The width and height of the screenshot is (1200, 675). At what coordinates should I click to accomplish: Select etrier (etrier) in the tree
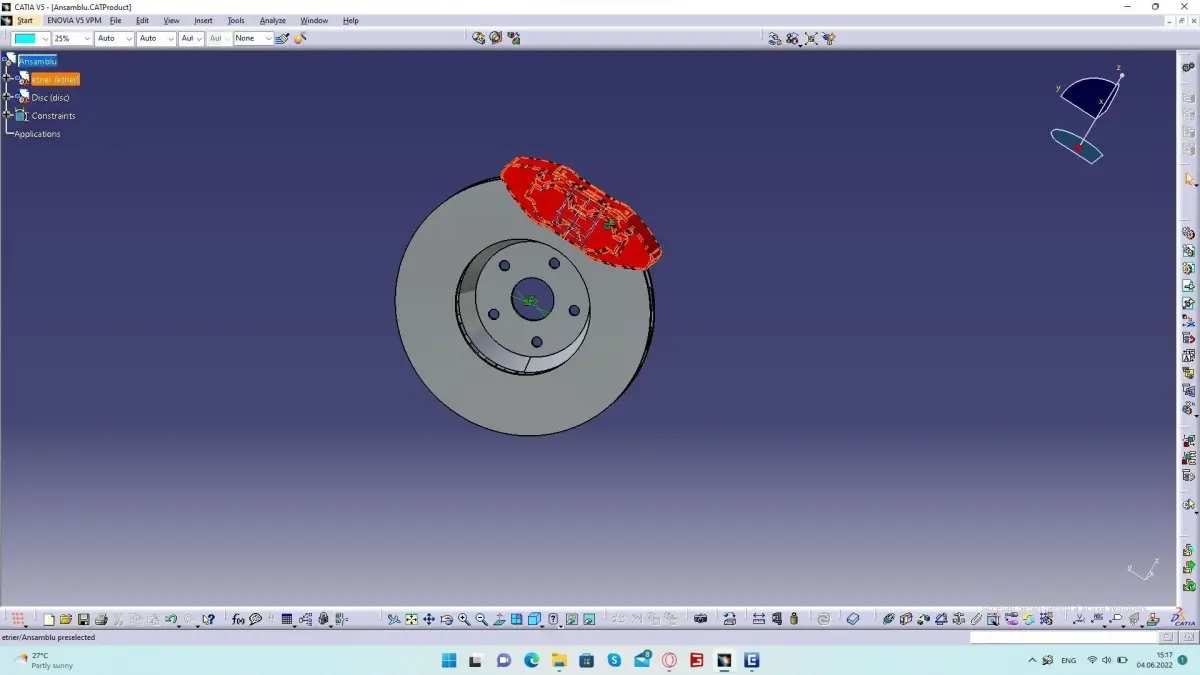tap(55, 79)
